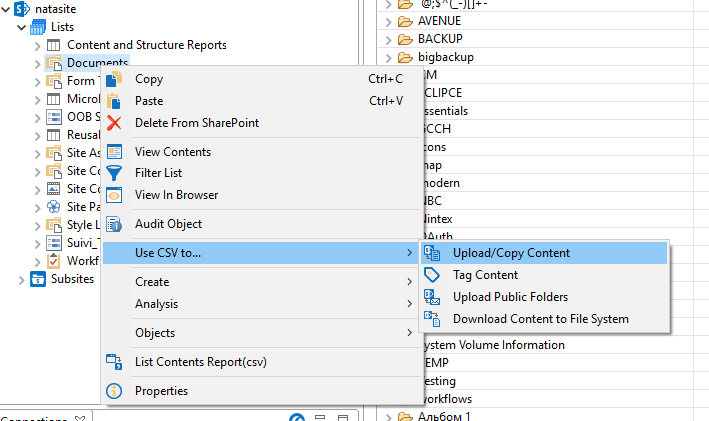Click the View In Browser eye icon
The width and height of the screenshot is (709, 421).
[x=114, y=195]
